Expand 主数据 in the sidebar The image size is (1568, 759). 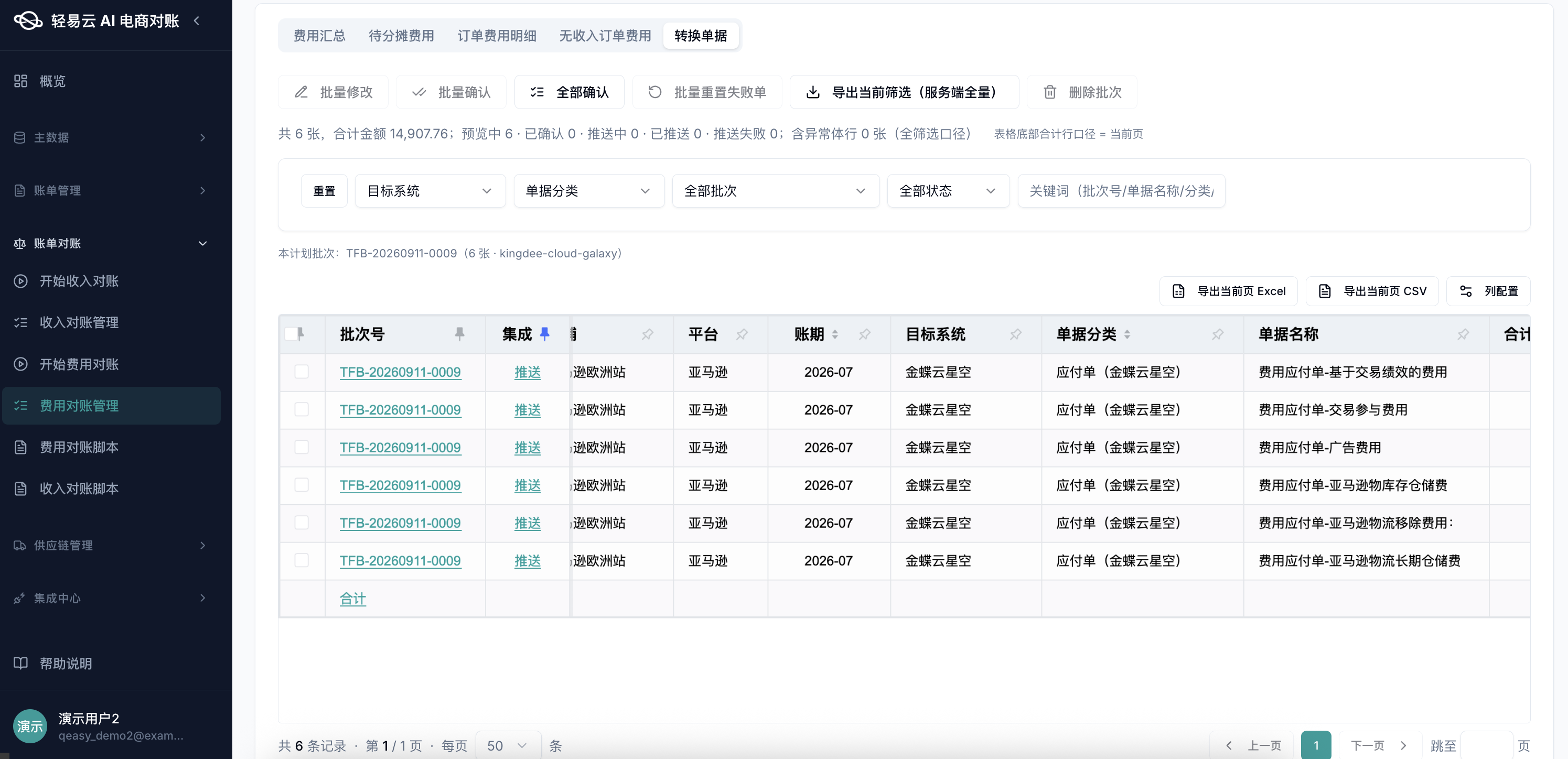click(110, 137)
